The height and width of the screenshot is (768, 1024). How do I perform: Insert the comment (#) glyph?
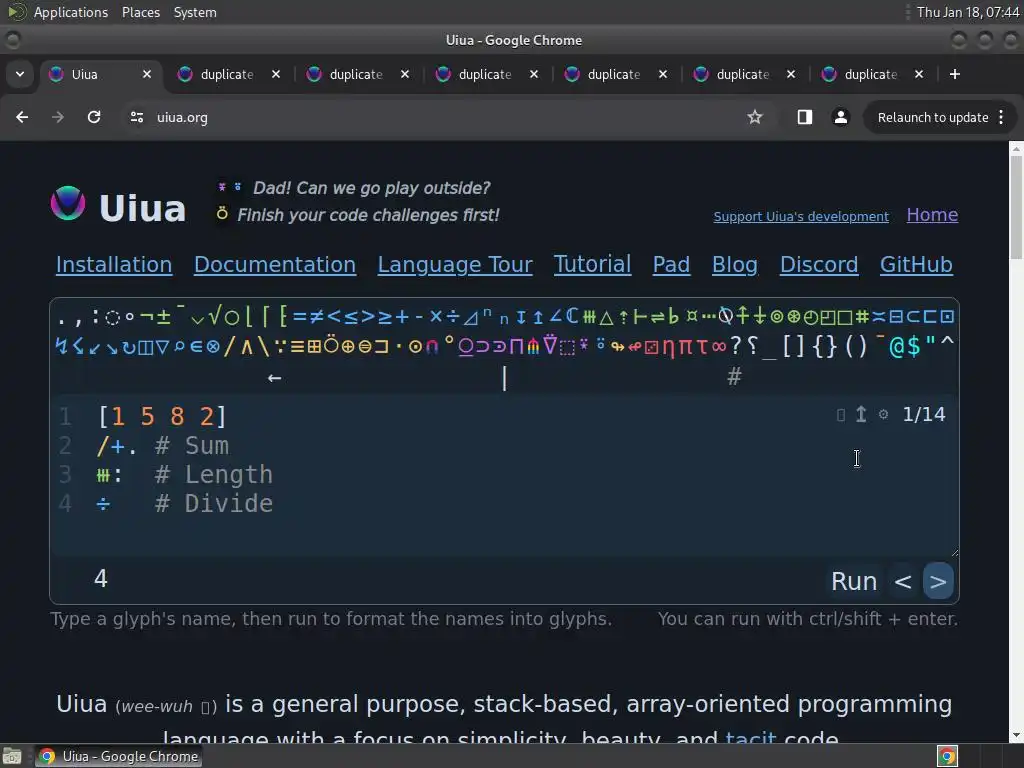coord(735,376)
